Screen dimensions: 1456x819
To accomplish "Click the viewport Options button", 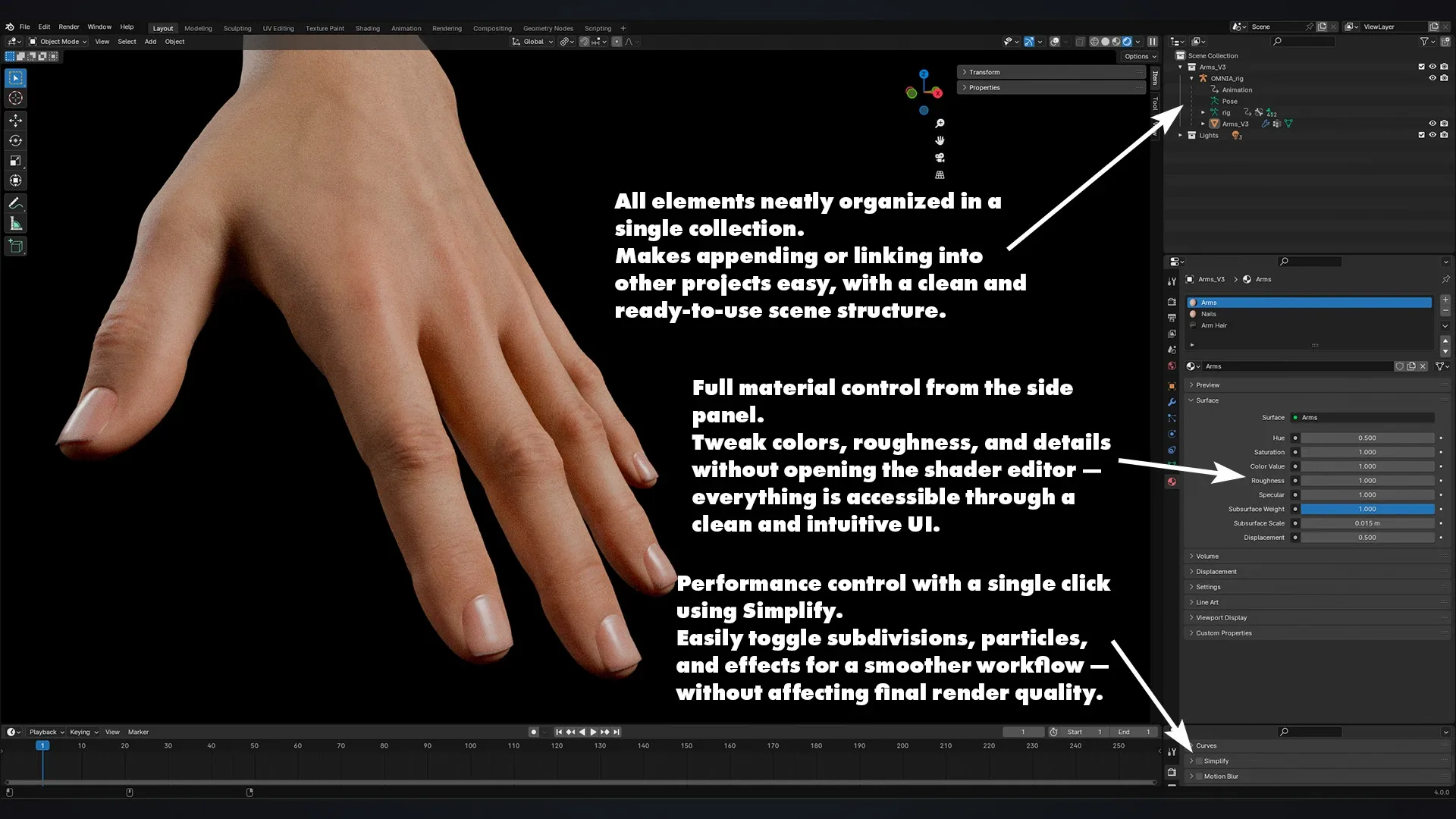I will pyautogui.click(x=1140, y=56).
